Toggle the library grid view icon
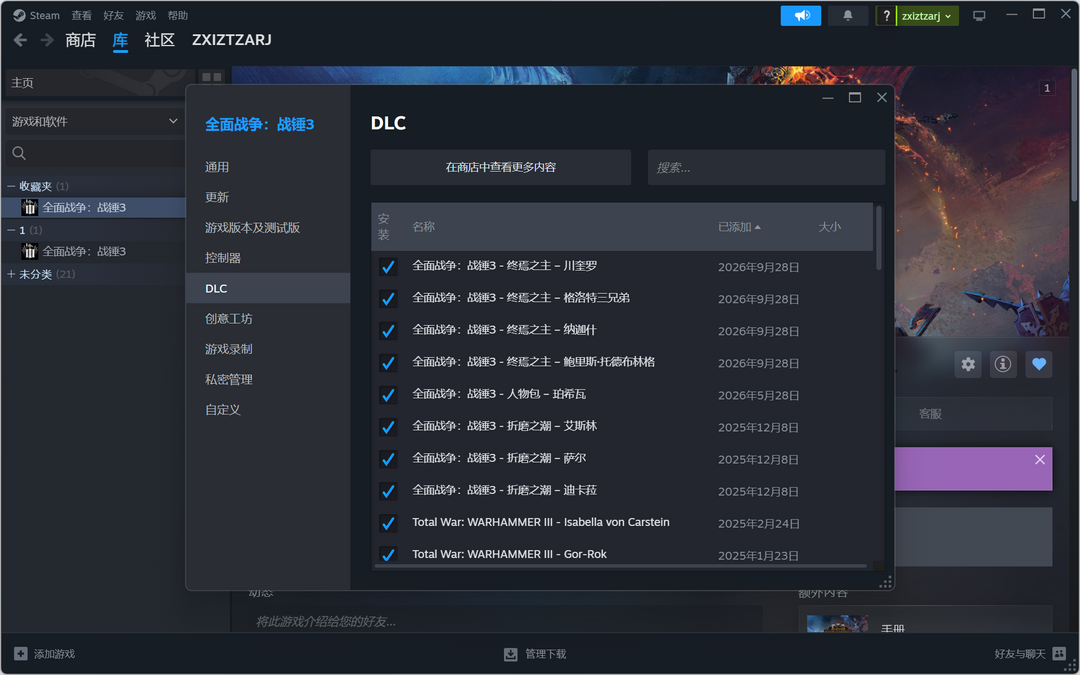This screenshot has width=1080, height=675. pyautogui.click(x=211, y=78)
